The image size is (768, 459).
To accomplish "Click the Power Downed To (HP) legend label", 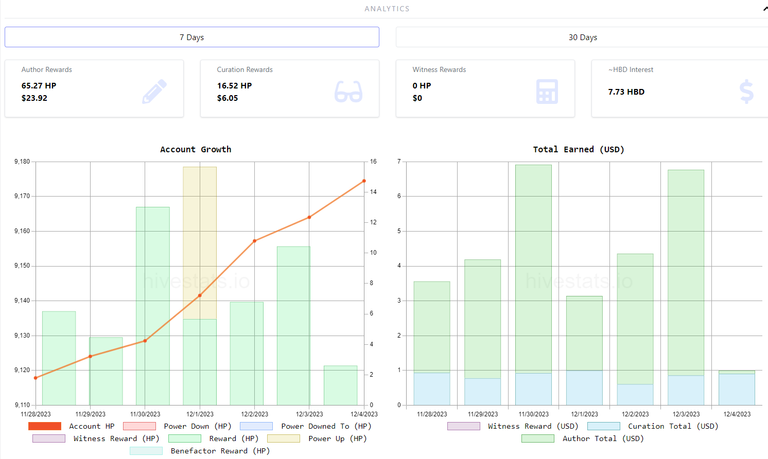I will [326, 426].
